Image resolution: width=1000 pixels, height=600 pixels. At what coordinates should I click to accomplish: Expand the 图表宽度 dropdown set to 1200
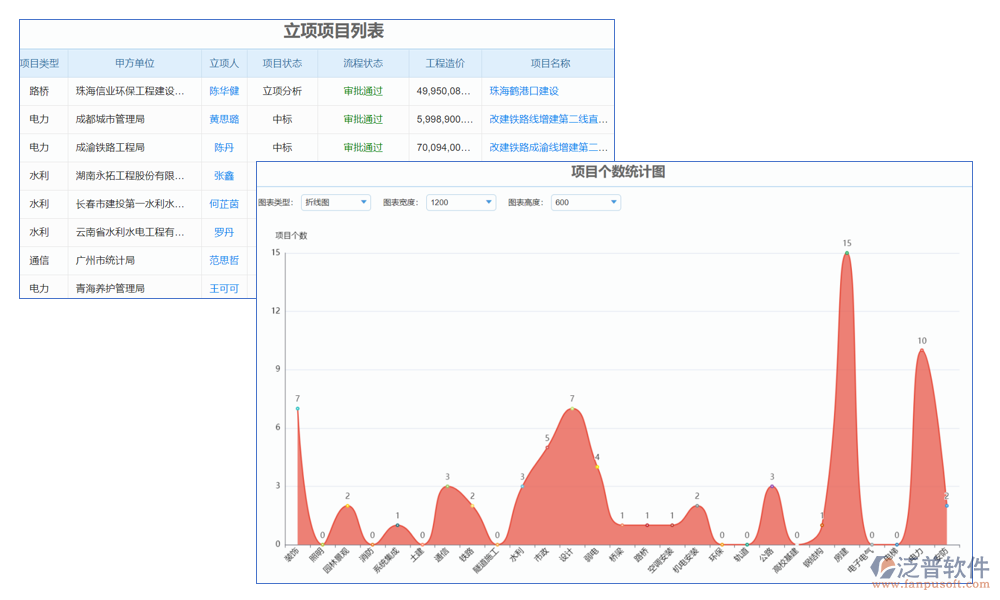pyautogui.click(x=461, y=203)
